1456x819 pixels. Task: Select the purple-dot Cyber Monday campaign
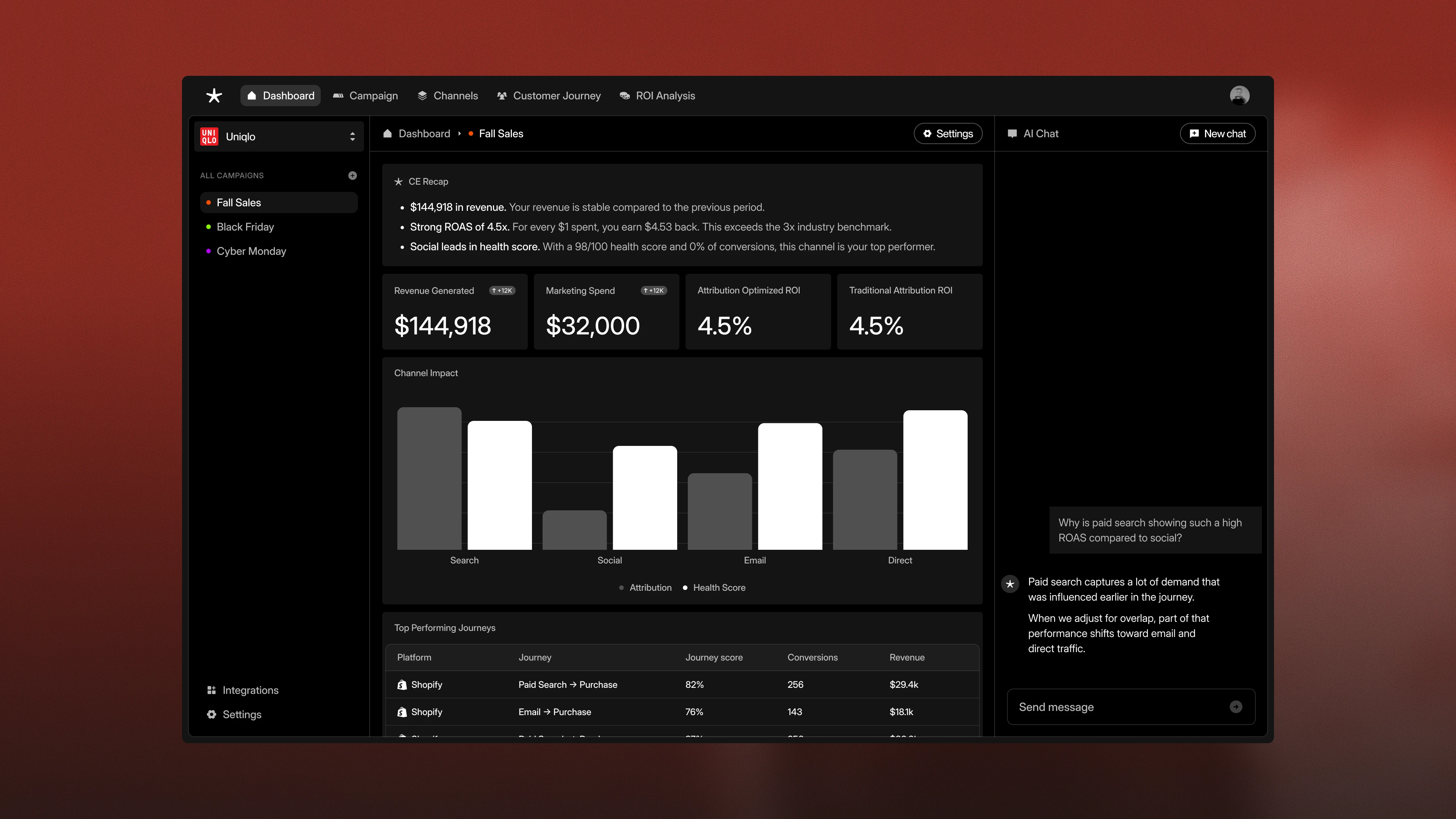251,251
